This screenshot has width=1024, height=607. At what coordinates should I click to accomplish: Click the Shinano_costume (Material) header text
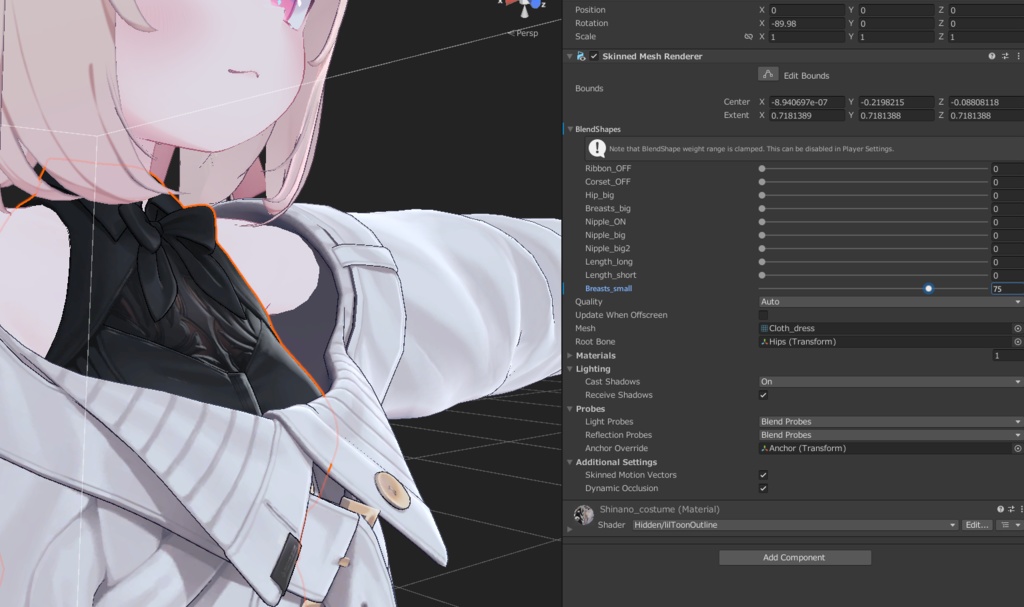pyautogui.click(x=660, y=509)
